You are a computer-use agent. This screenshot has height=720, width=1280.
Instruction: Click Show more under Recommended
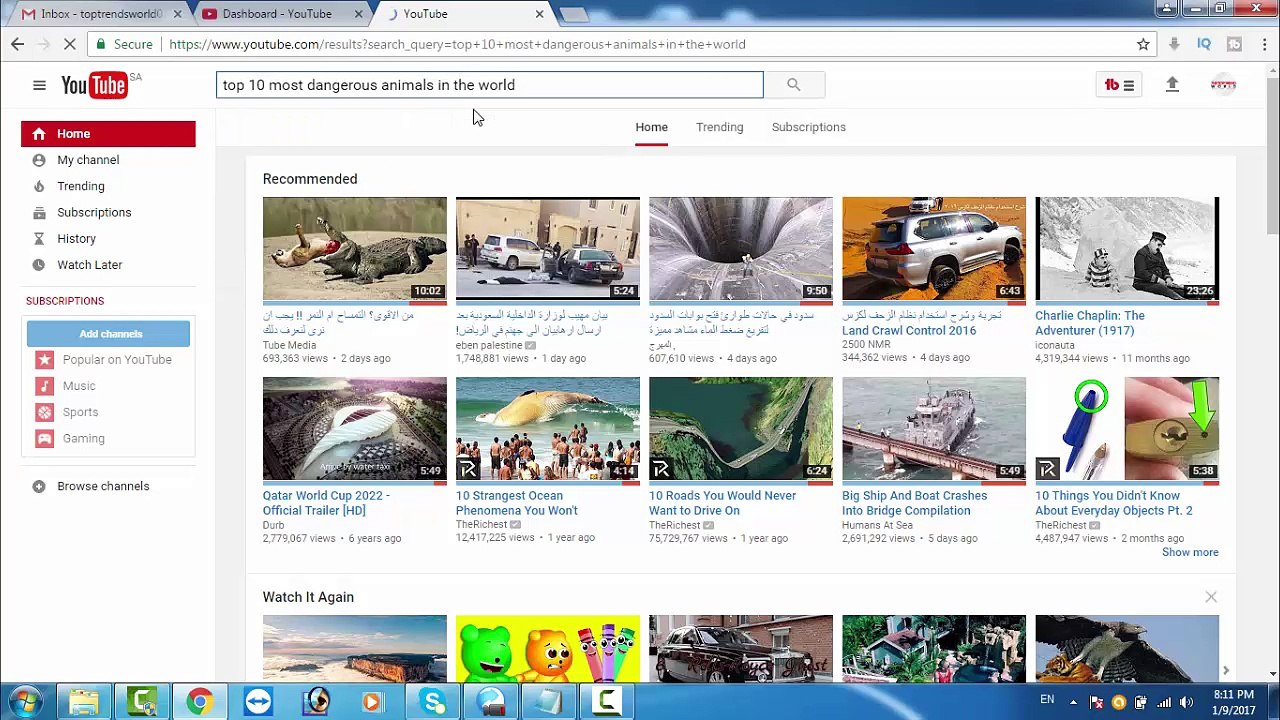(x=1190, y=552)
